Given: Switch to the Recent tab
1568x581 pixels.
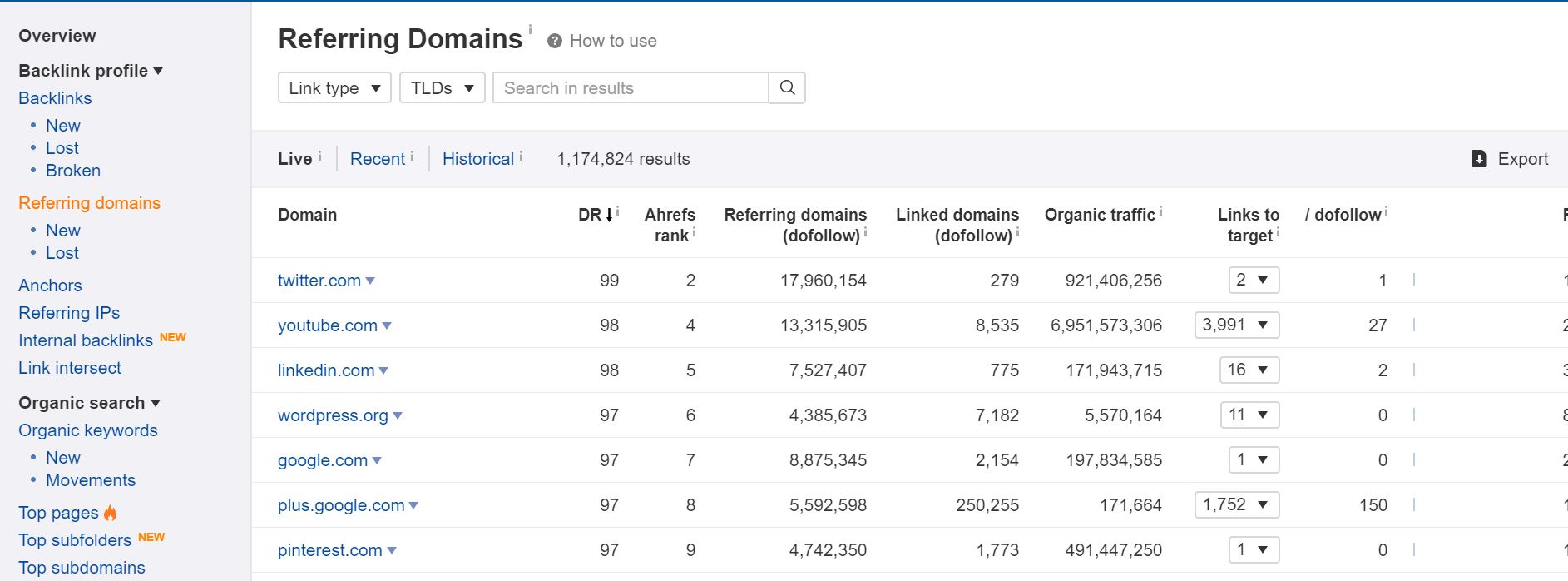Looking at the screenshot, I should click(378, 159).
